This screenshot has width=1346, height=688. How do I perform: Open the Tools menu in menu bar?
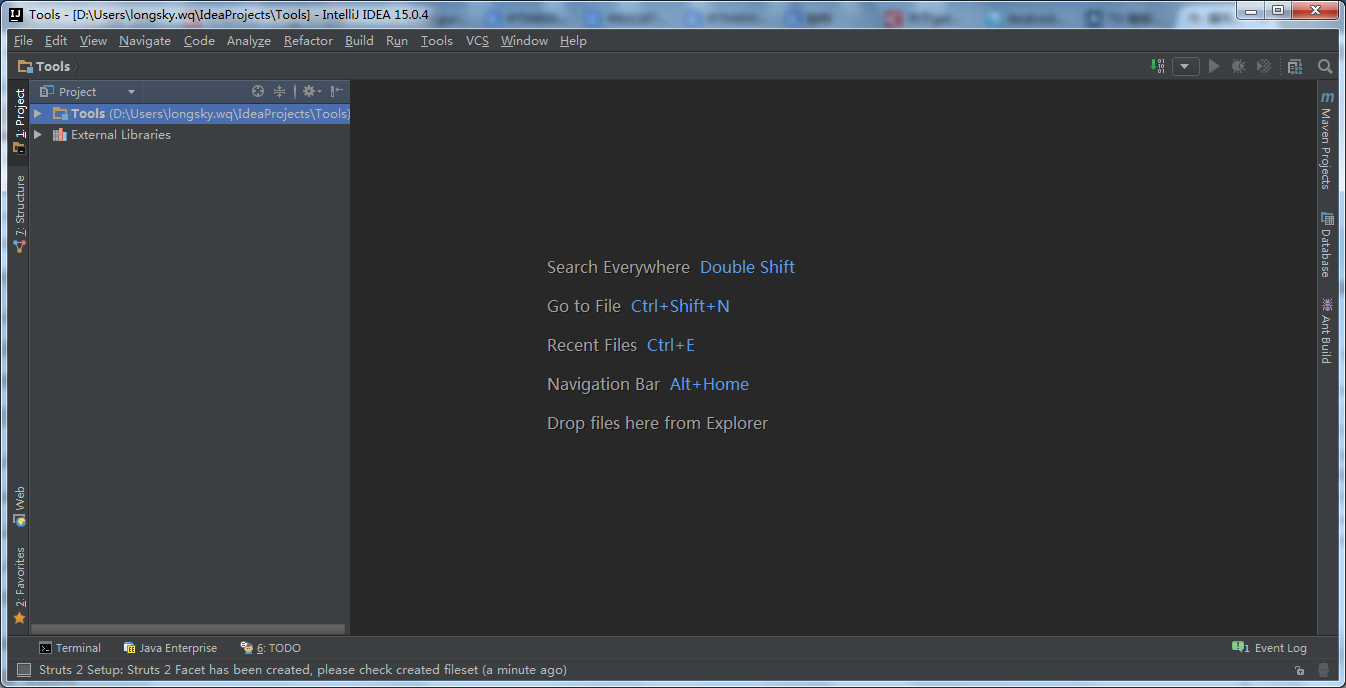(x=437, y=41)
